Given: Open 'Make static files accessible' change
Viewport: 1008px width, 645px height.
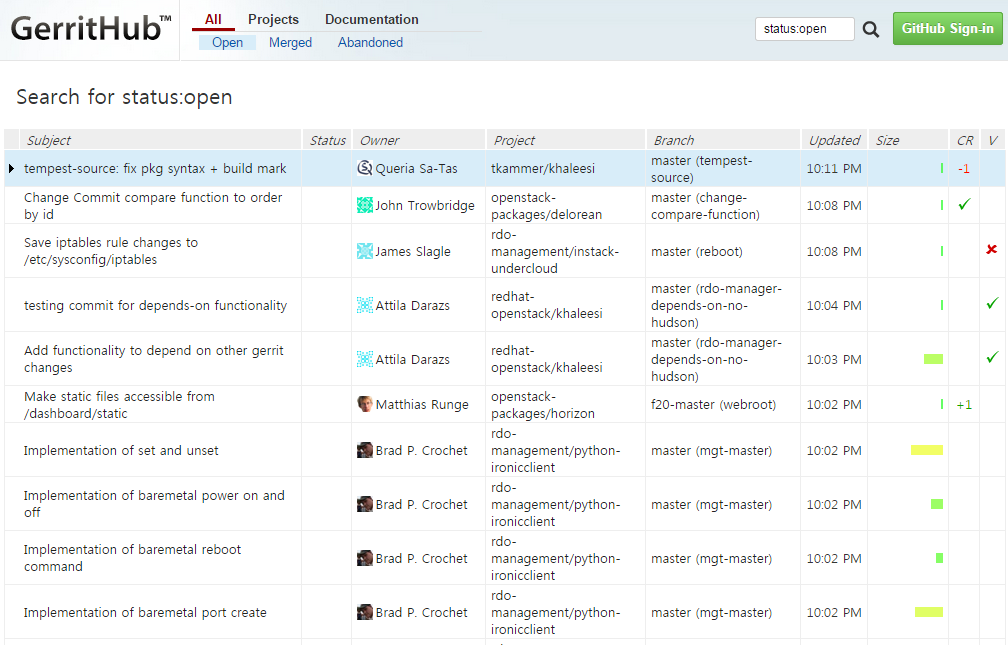Looking at the screenshot, I should (119, 404).
